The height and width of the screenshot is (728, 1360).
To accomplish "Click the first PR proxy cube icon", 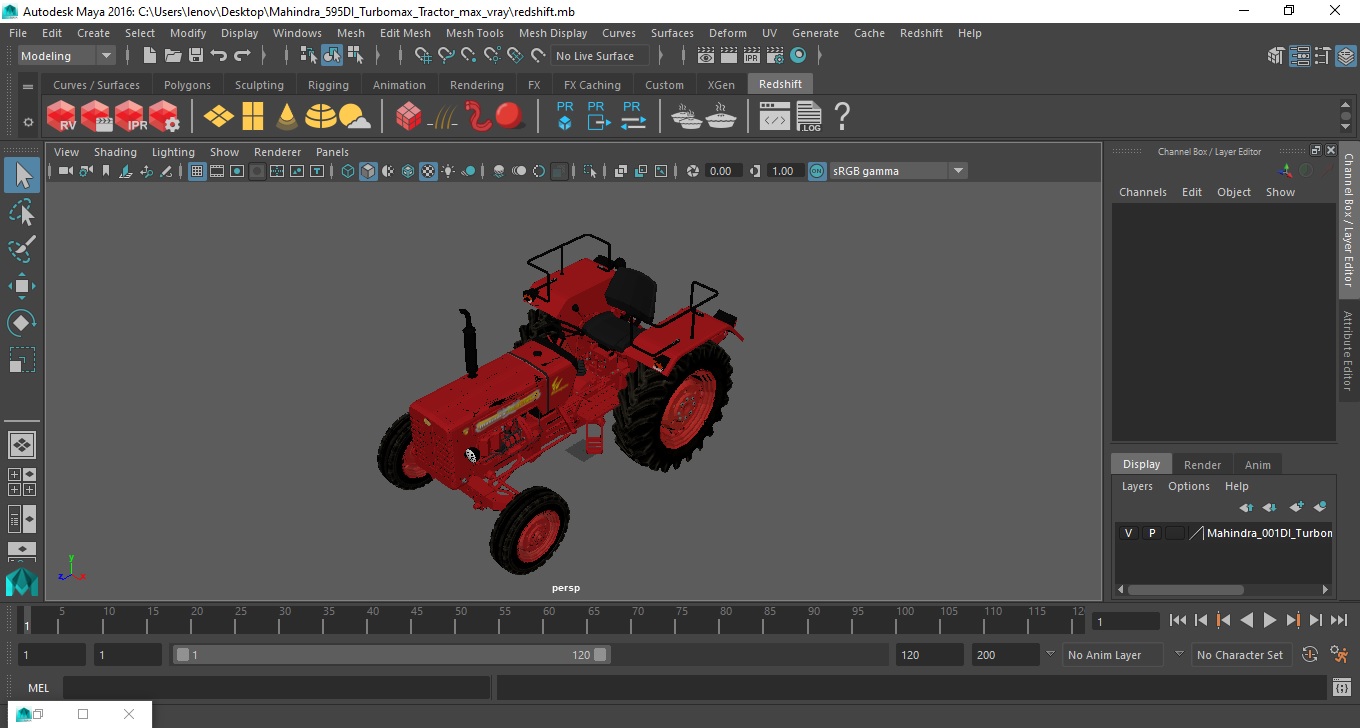I will click(565, 116).
